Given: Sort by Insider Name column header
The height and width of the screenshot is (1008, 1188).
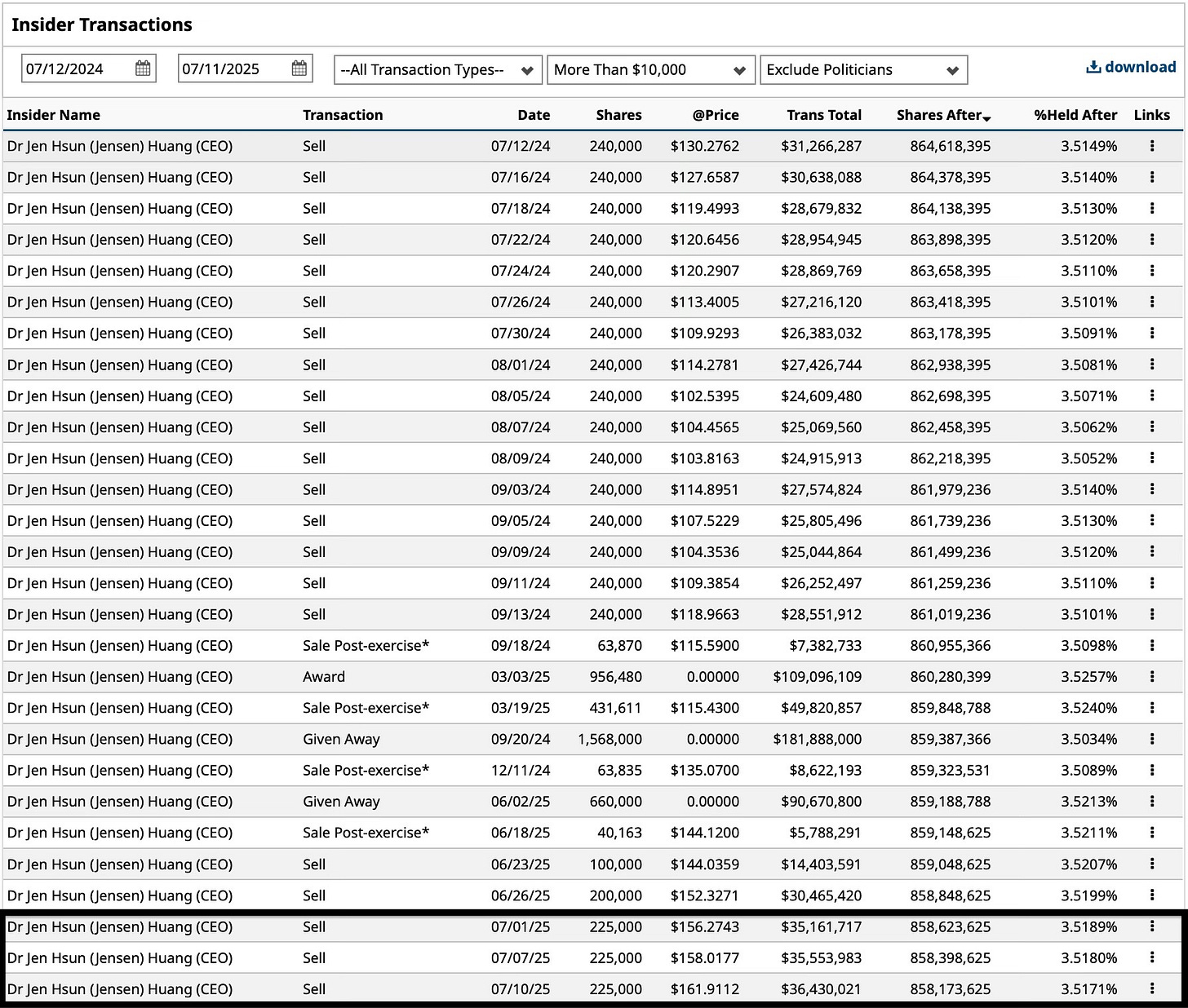Looking at the screenshot, I should [54, 115].
